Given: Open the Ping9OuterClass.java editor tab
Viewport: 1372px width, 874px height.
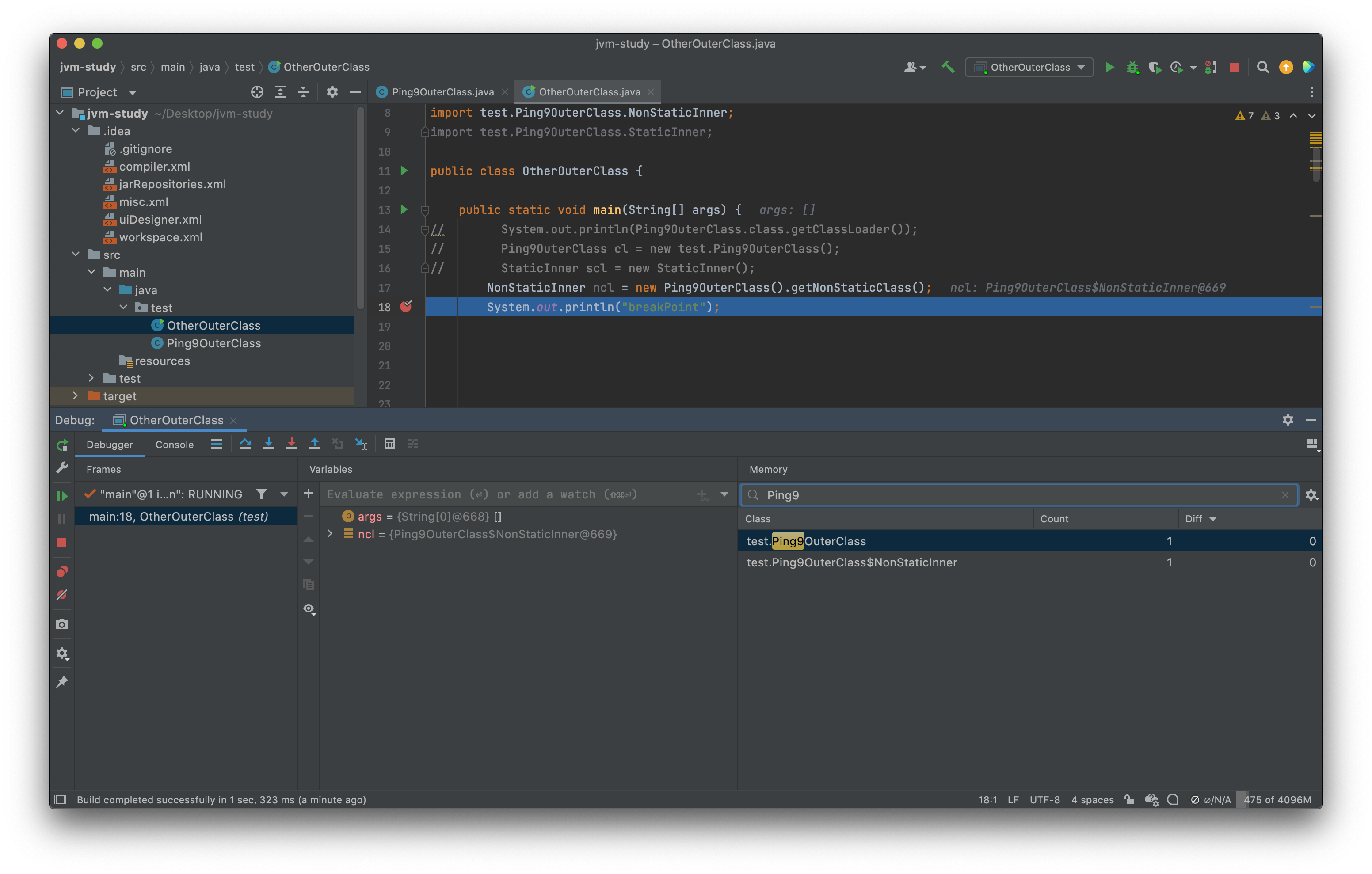Looking at the screenshot, I should click(442, 92).
